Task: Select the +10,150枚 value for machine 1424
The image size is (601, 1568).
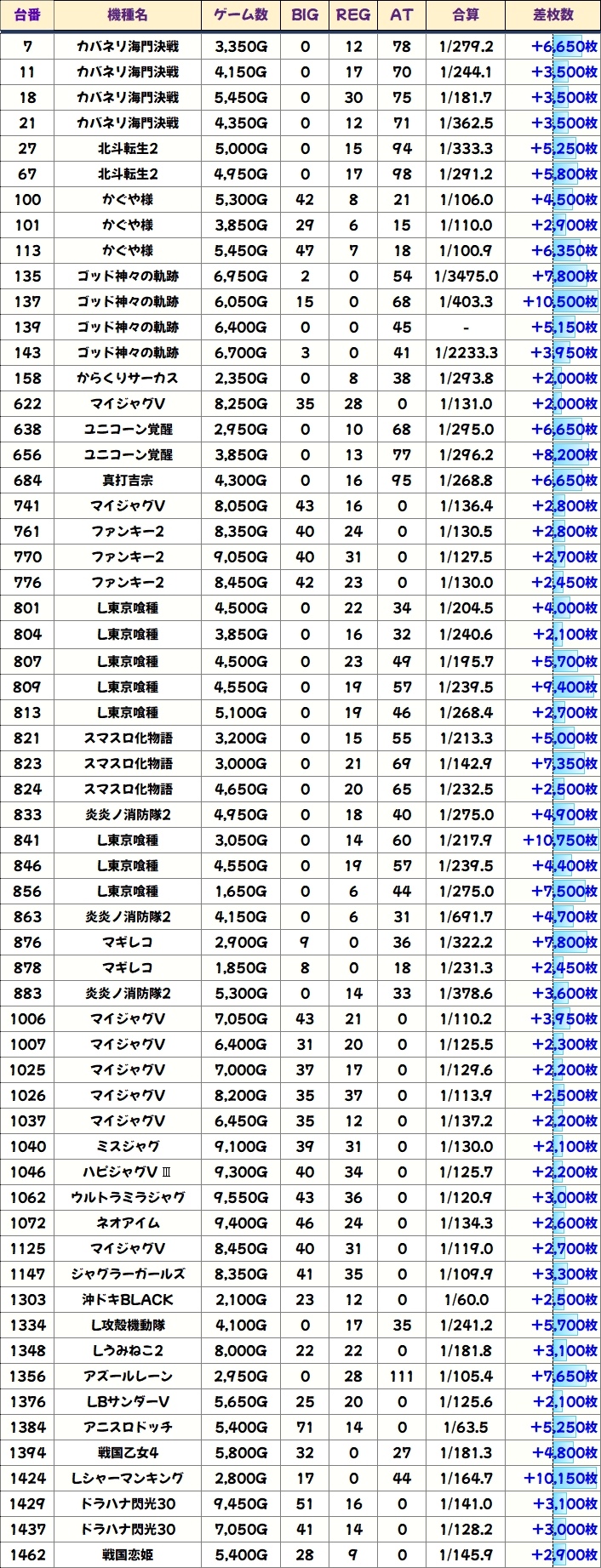Action: click(560, 1479)
